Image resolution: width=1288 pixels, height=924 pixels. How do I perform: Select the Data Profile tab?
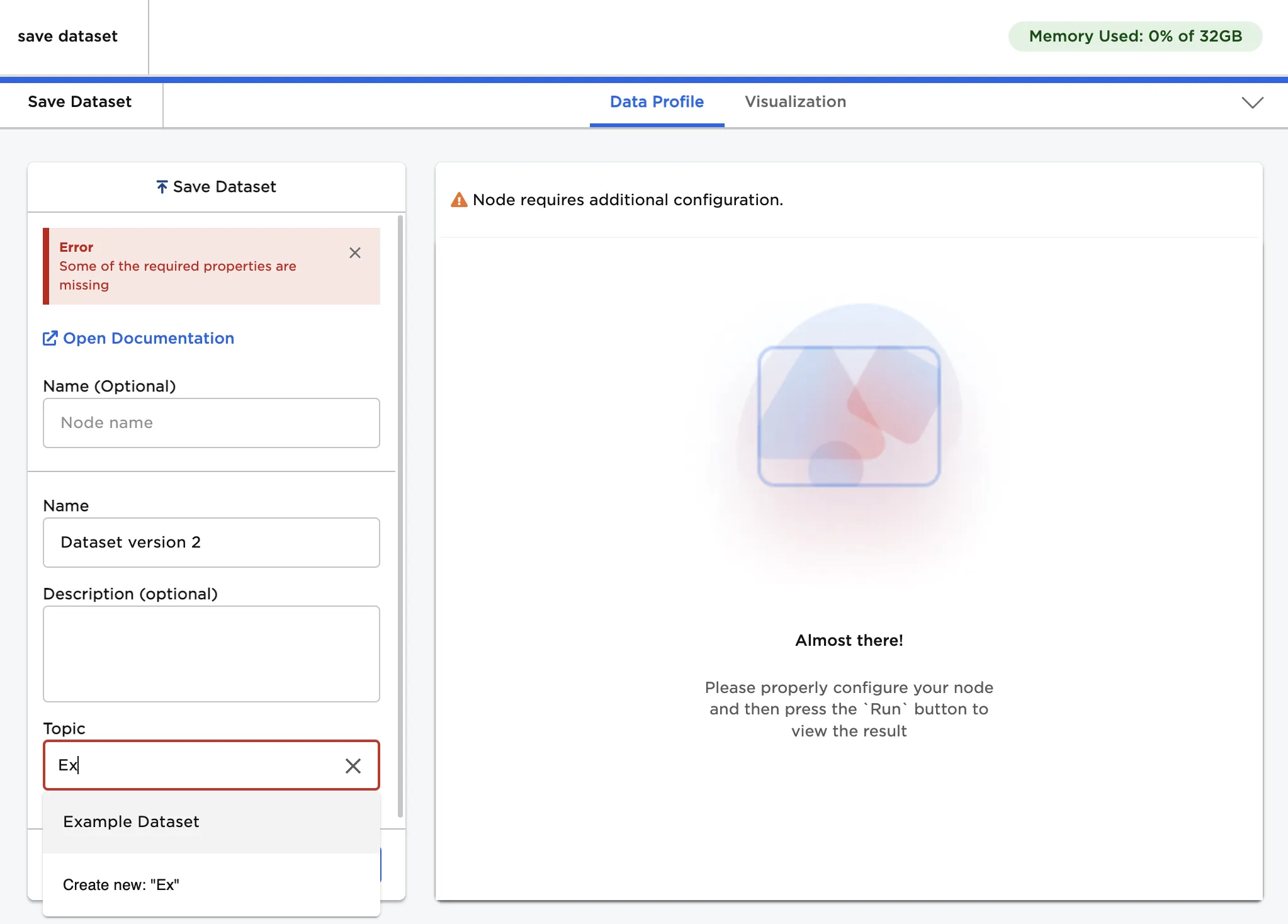coord(657,102)
